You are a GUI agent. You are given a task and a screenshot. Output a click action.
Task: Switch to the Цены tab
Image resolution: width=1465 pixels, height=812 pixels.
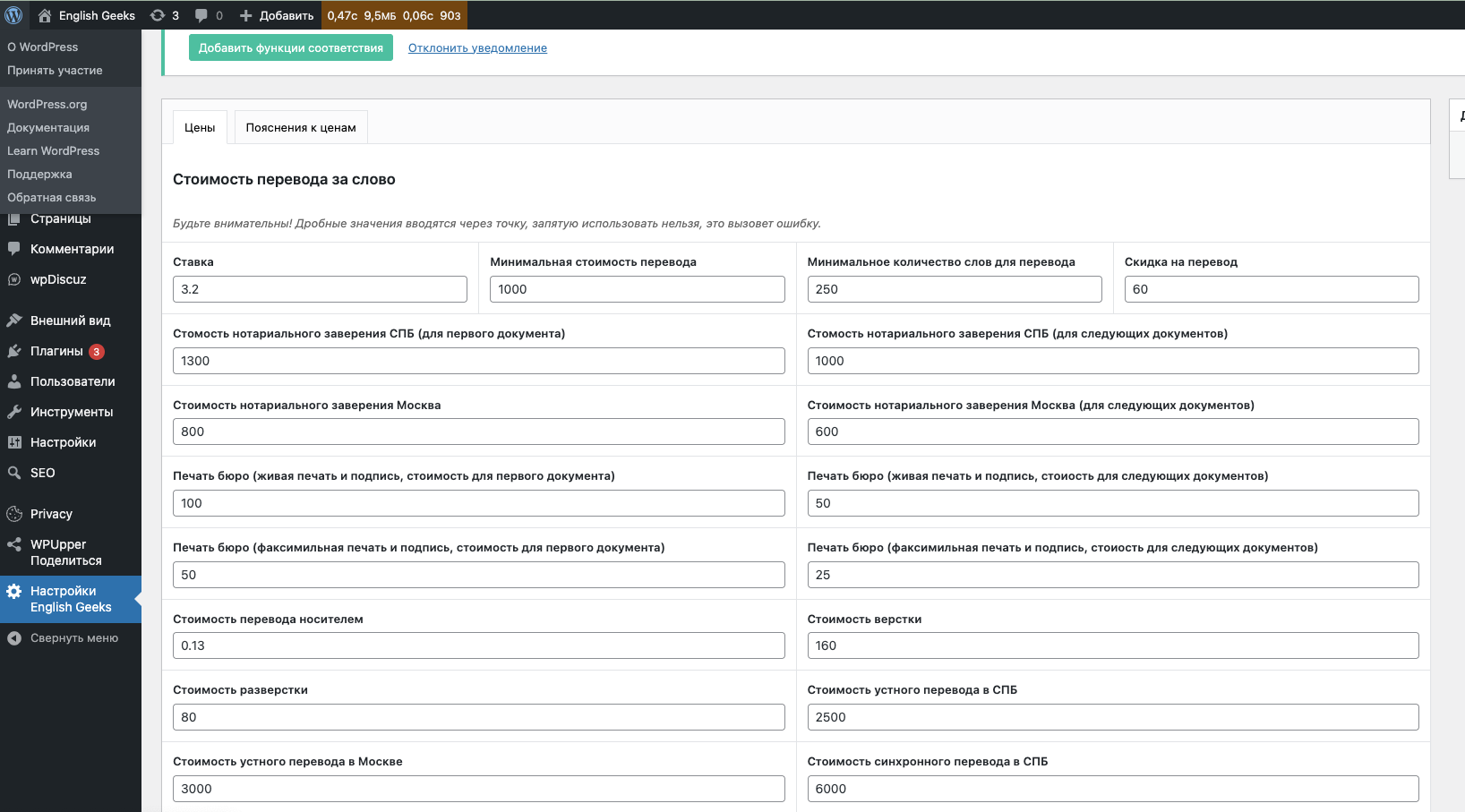tap(200, 127)
